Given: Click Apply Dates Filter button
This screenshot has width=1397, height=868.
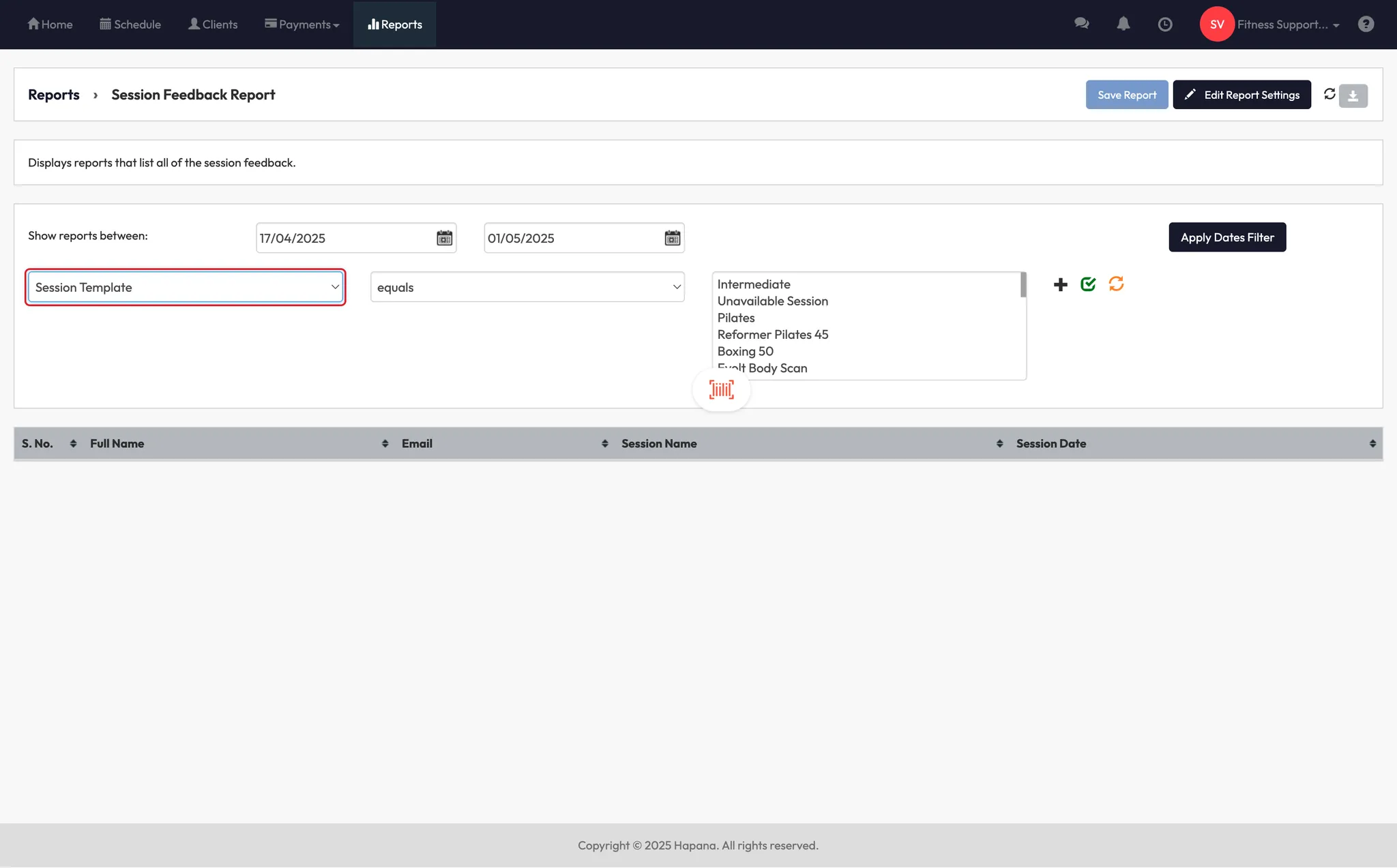Looking at the screenshot, I should tap(1226, 237).
